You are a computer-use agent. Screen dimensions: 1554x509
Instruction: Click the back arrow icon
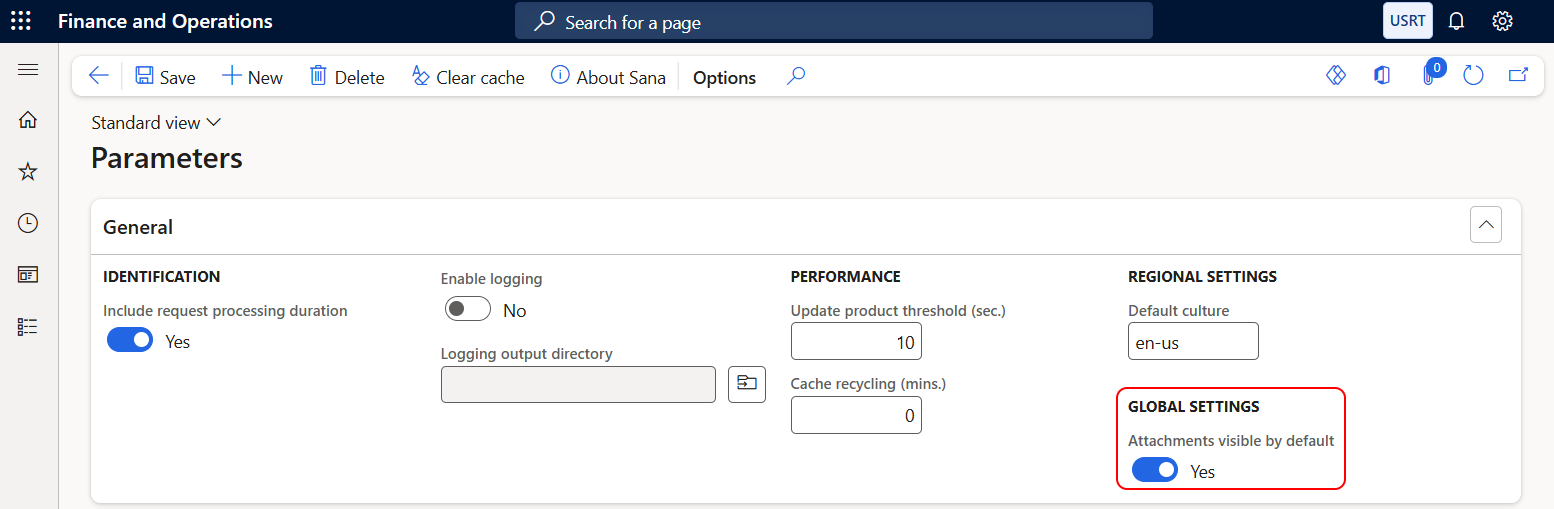coord(98,76)
